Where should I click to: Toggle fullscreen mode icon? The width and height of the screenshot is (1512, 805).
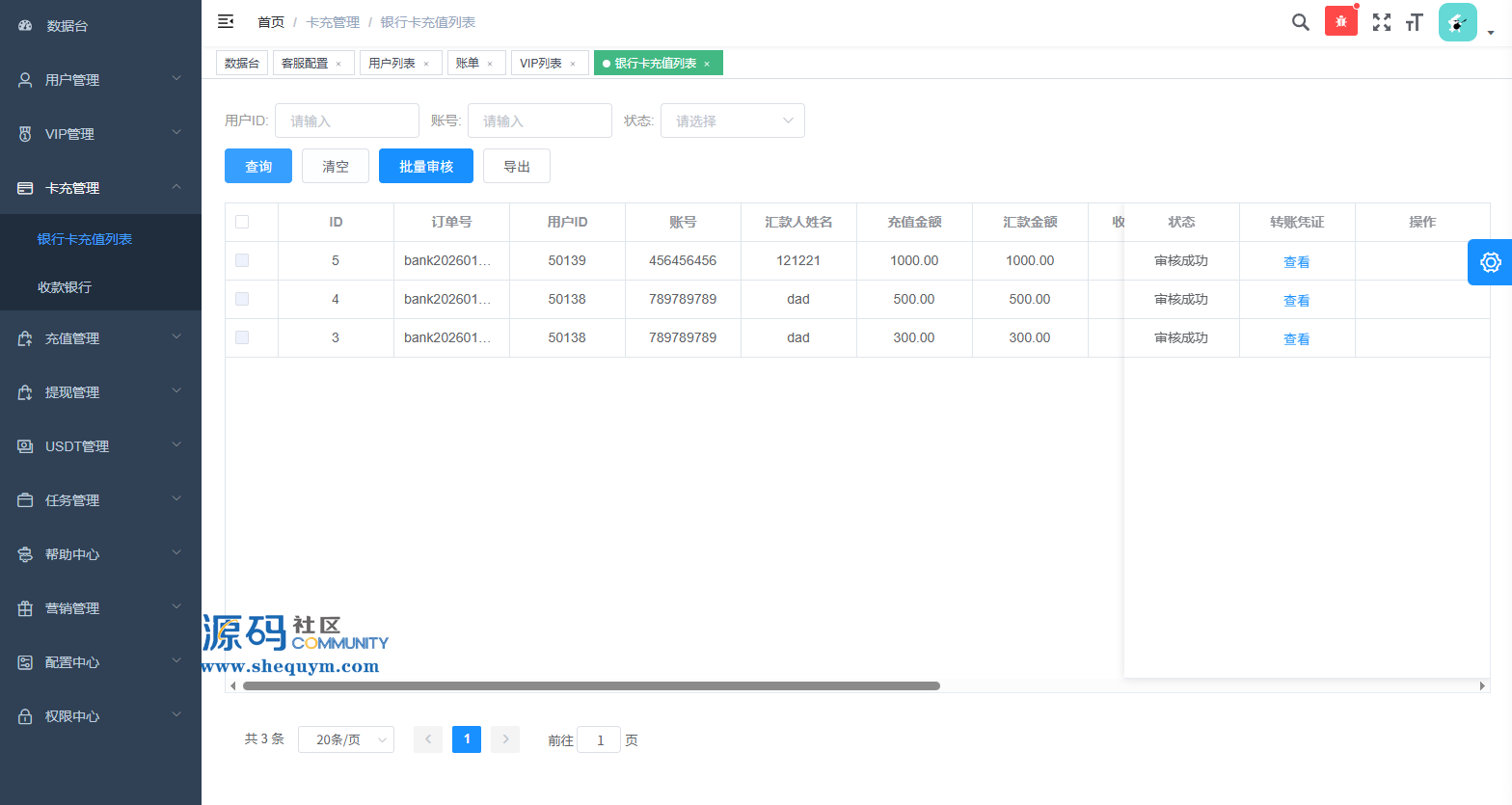click(x=1382, y=22)
